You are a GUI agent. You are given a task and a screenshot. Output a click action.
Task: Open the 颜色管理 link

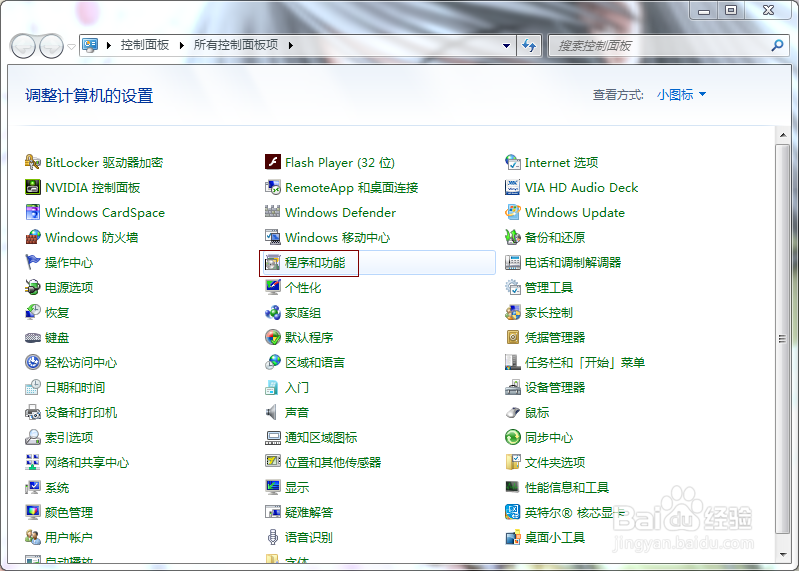pos(69,512)
